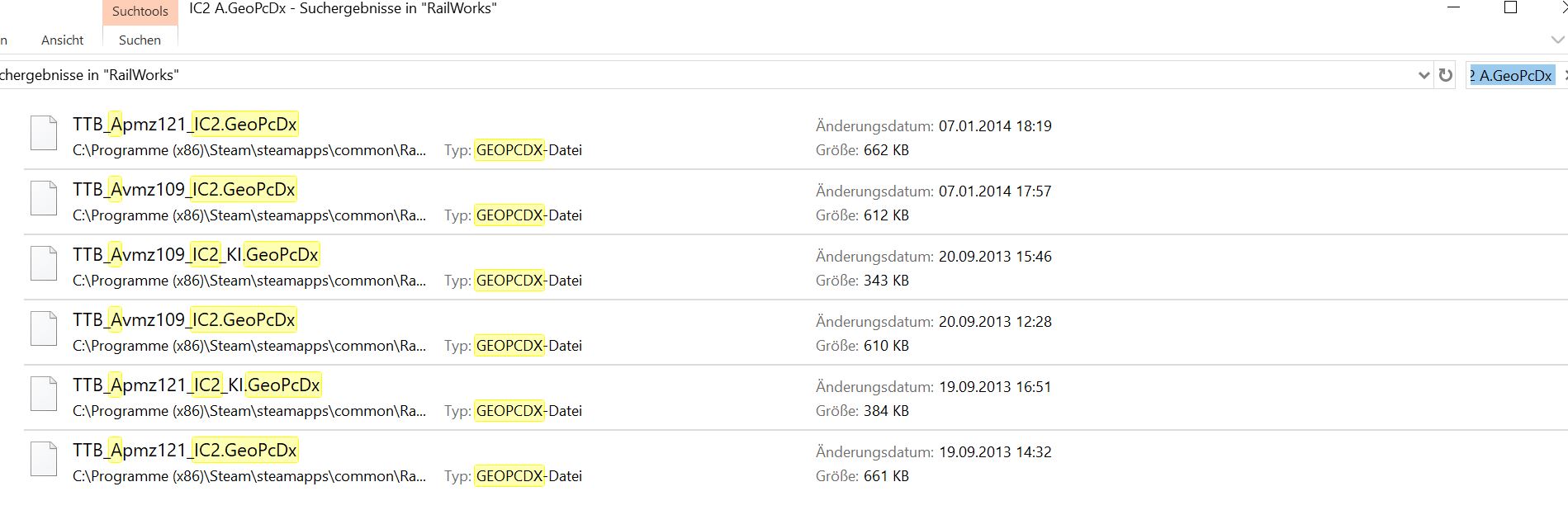
Task: Open the Suchen ribbon tab
Action: click(x=140, y=40)
